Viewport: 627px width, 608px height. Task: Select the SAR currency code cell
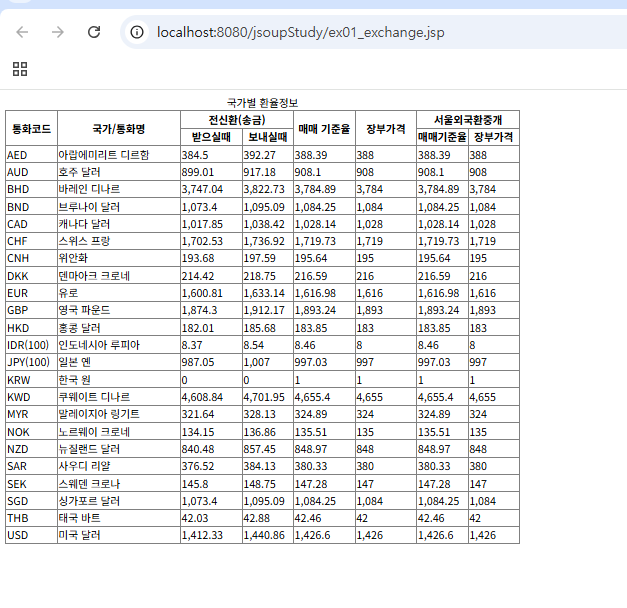[x=32, y=466]
